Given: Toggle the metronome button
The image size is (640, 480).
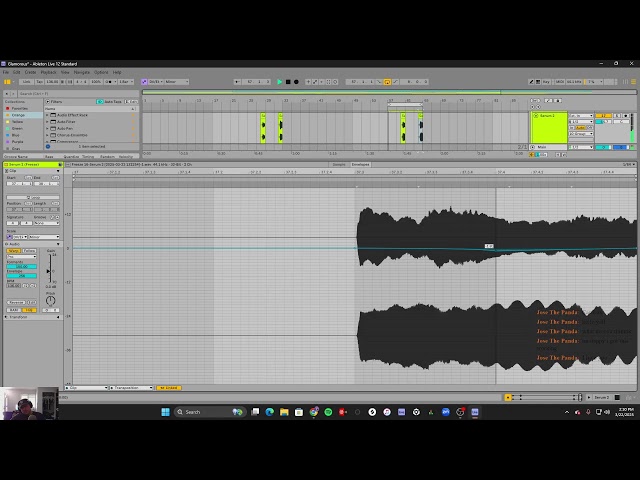Looking at the screenshot, I should coord(109,82).
